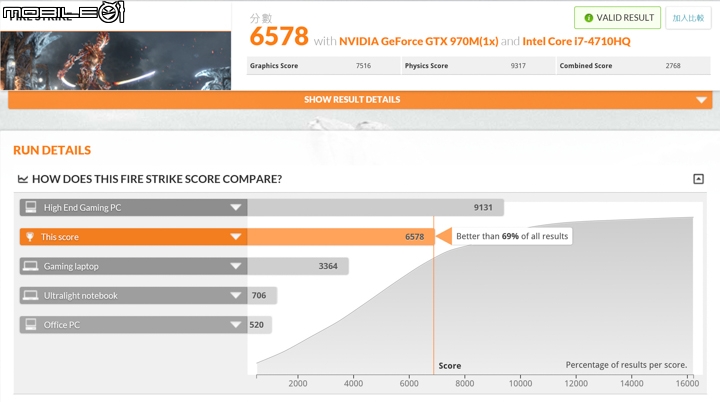Open the Office PC dropdown arrow

coord(236,325)
